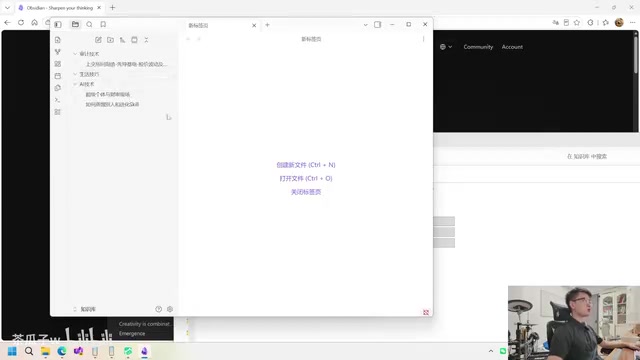
Task: Open Obsidian help icon
Action: (x=158, y=309)
